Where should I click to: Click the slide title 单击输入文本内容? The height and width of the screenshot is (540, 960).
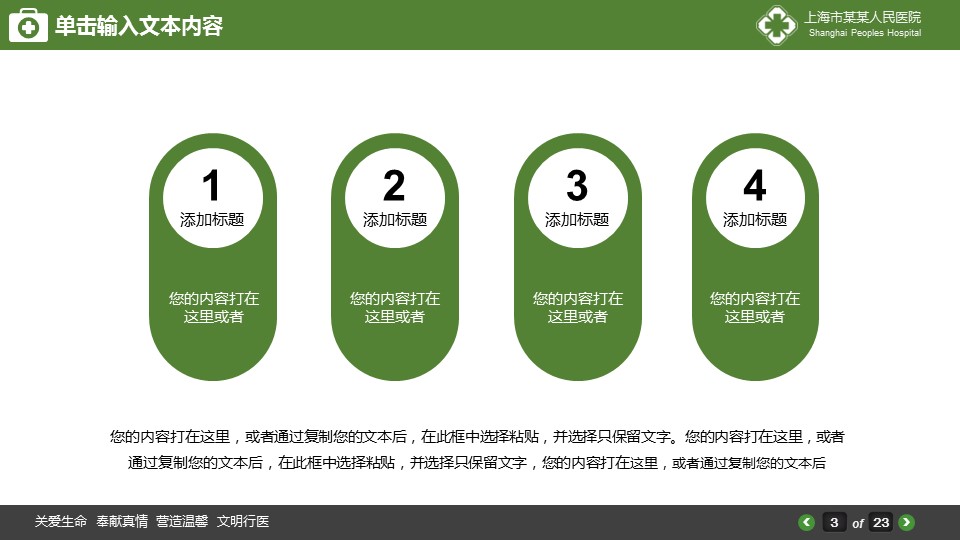coord(138,26)
